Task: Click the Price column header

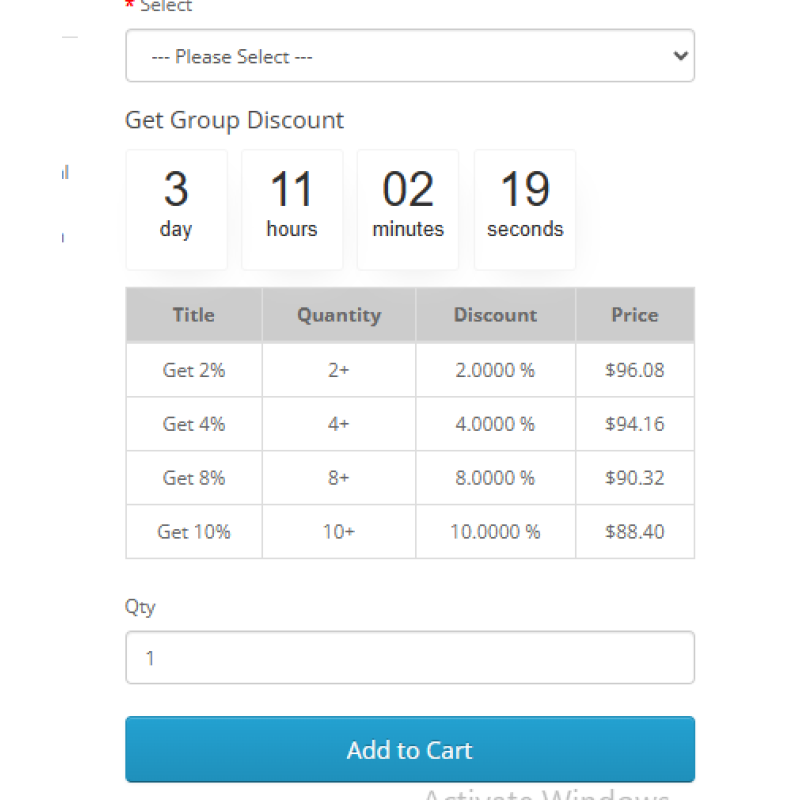Action: [635, 315]
